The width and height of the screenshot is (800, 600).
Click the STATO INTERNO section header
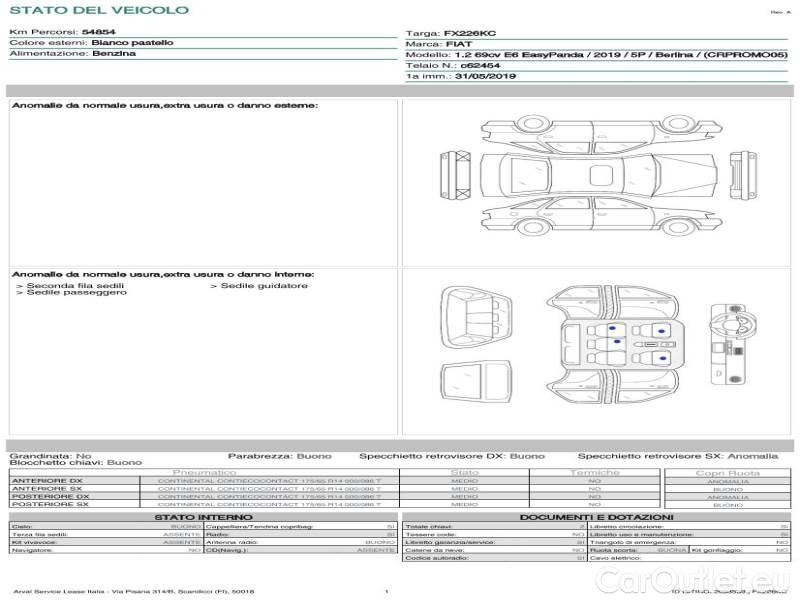[x=203, y=517]
